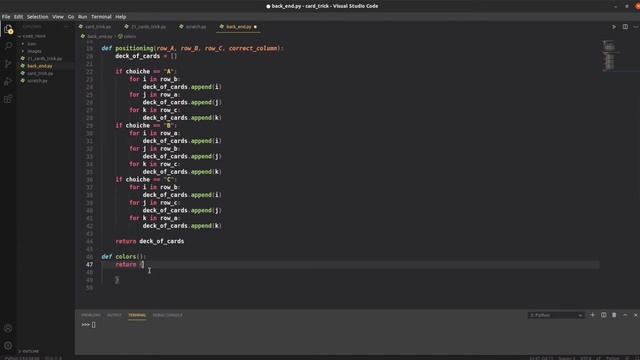This screenshot has height=360, width=640.
Task: Open card_trick.py in the Explorer tree
Action: [x=40, y=73]
